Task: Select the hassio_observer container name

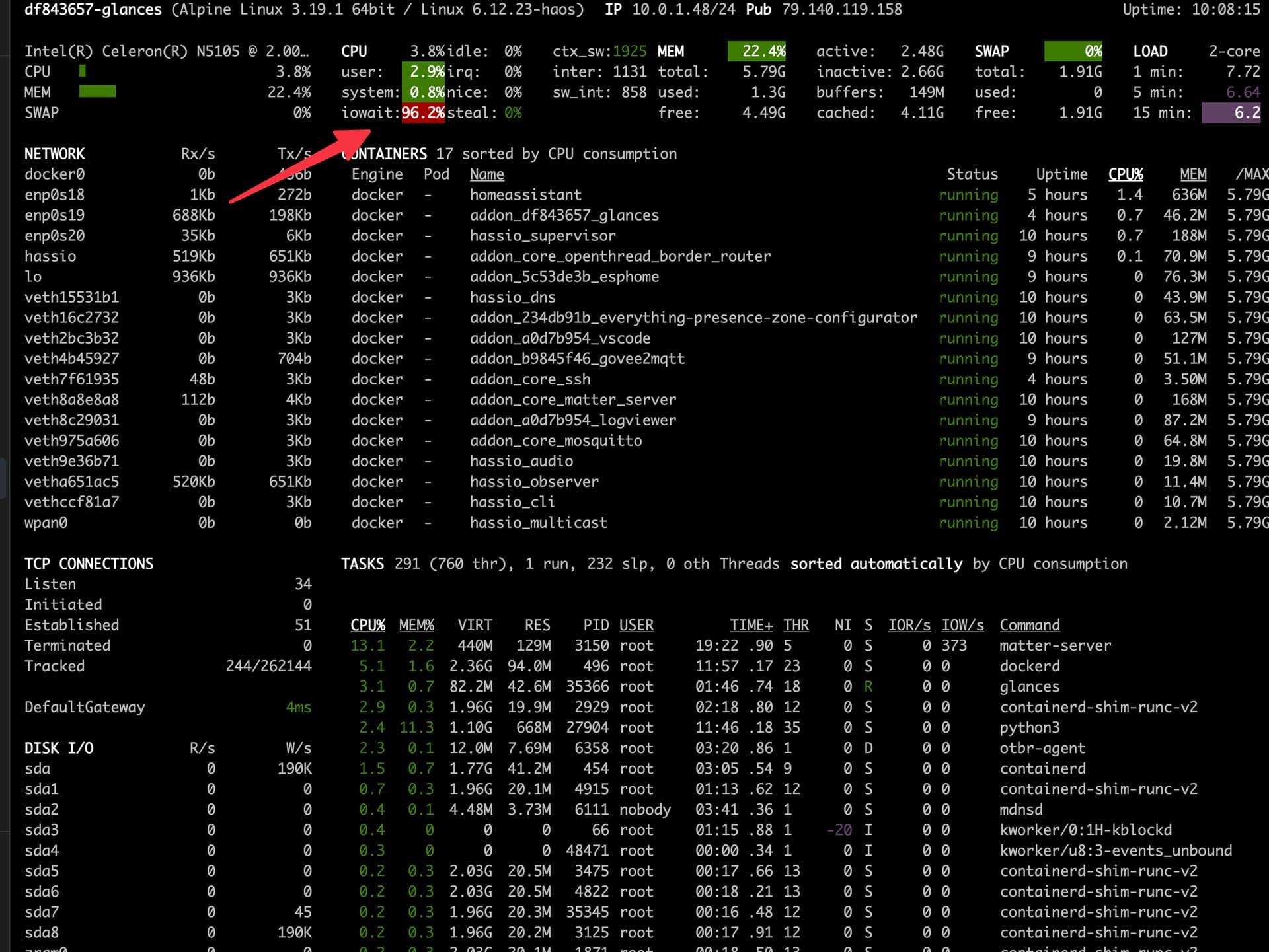Action: pyautogui.click(x=534, y=482)
